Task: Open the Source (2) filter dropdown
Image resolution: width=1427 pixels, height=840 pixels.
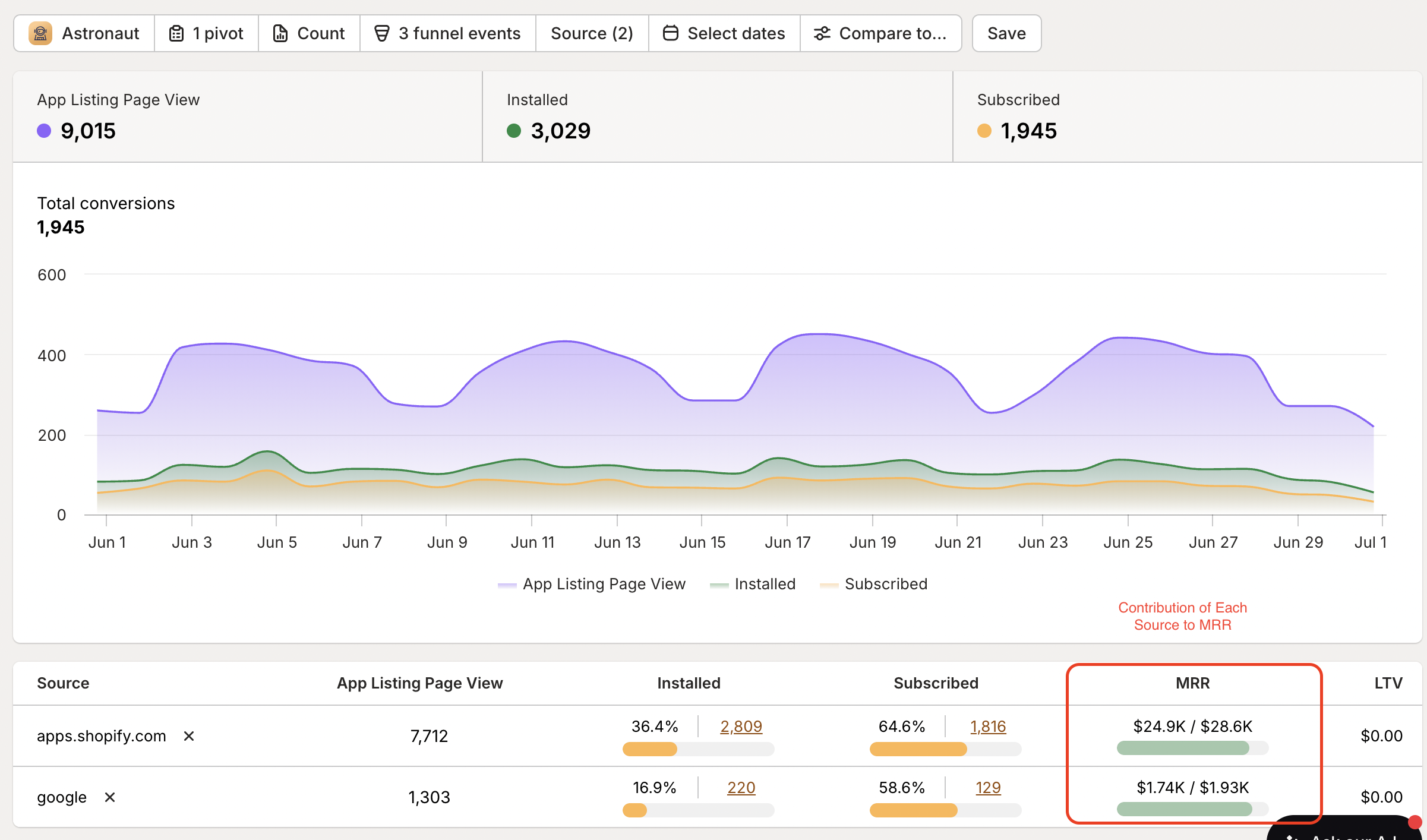Action: pyautogui.click(x=592, y=33)
